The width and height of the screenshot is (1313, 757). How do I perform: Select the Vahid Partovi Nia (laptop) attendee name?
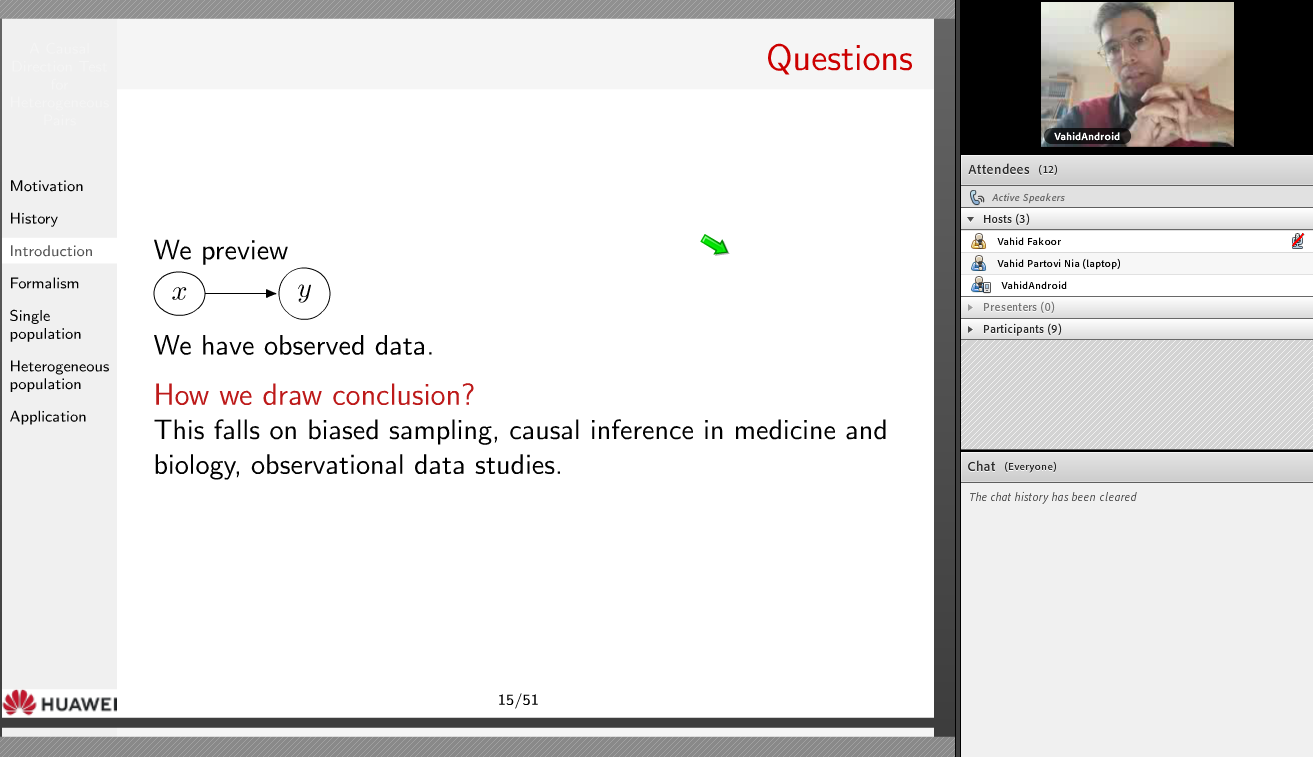pyautogui.click(x=1058, y=264)
